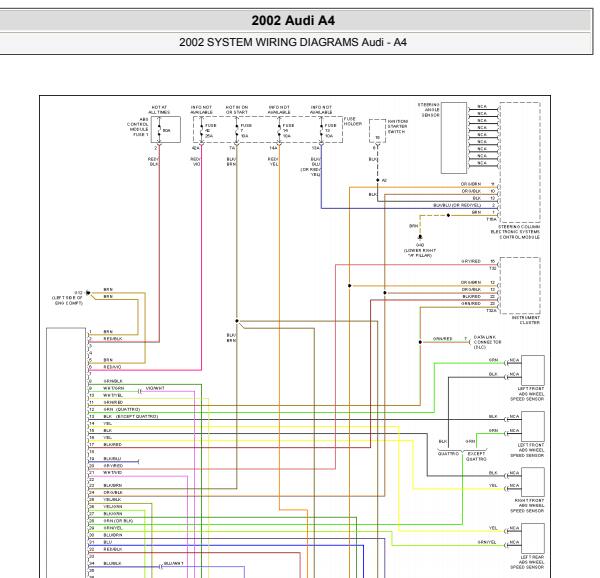Click the 'FUSE HOLDER' label
The width and height of the screenshot is (600, 578).
[x=352, y=121]
